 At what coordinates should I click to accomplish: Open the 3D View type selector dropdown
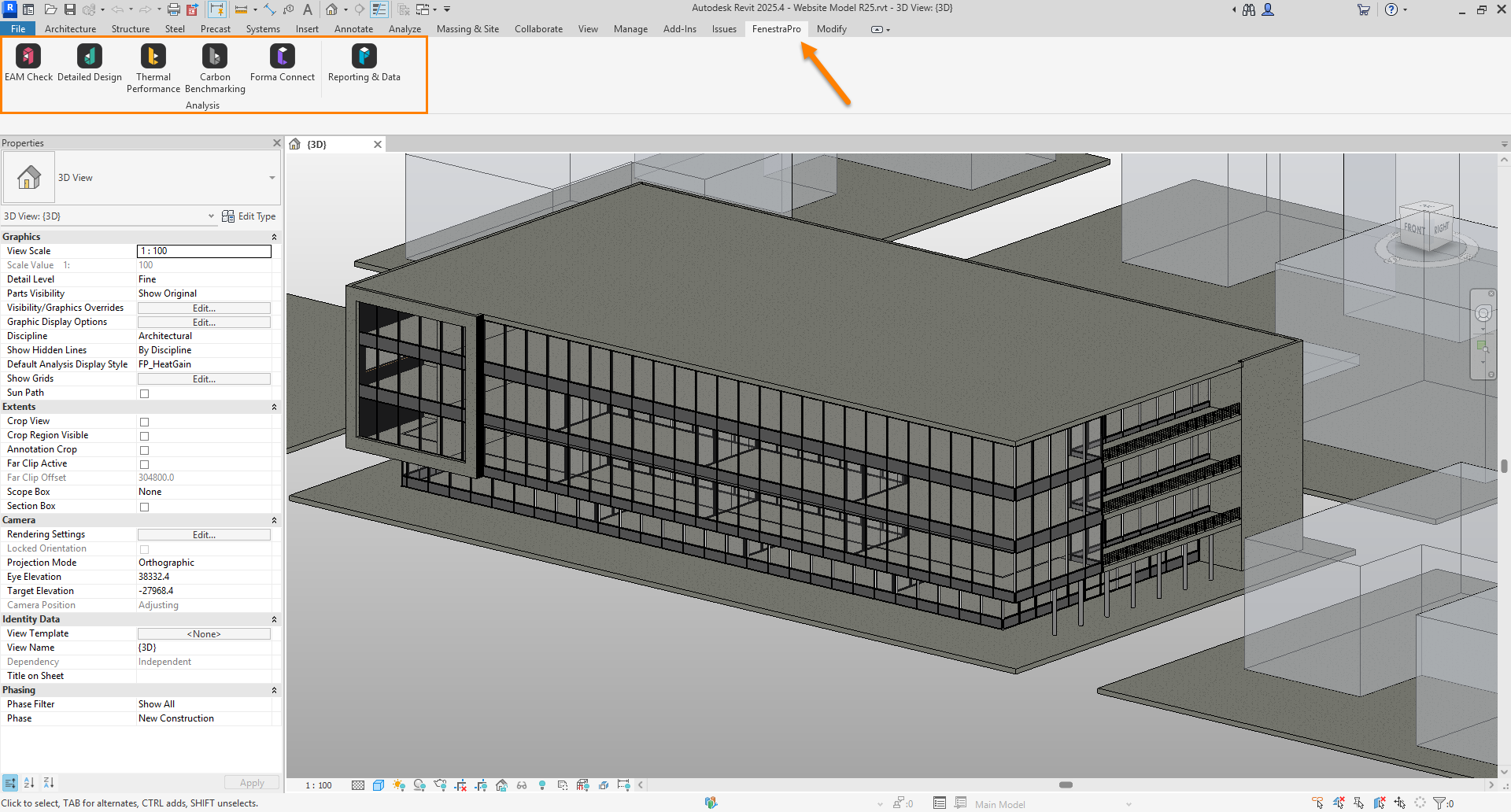pyautogui.click(x=272, y=178)
